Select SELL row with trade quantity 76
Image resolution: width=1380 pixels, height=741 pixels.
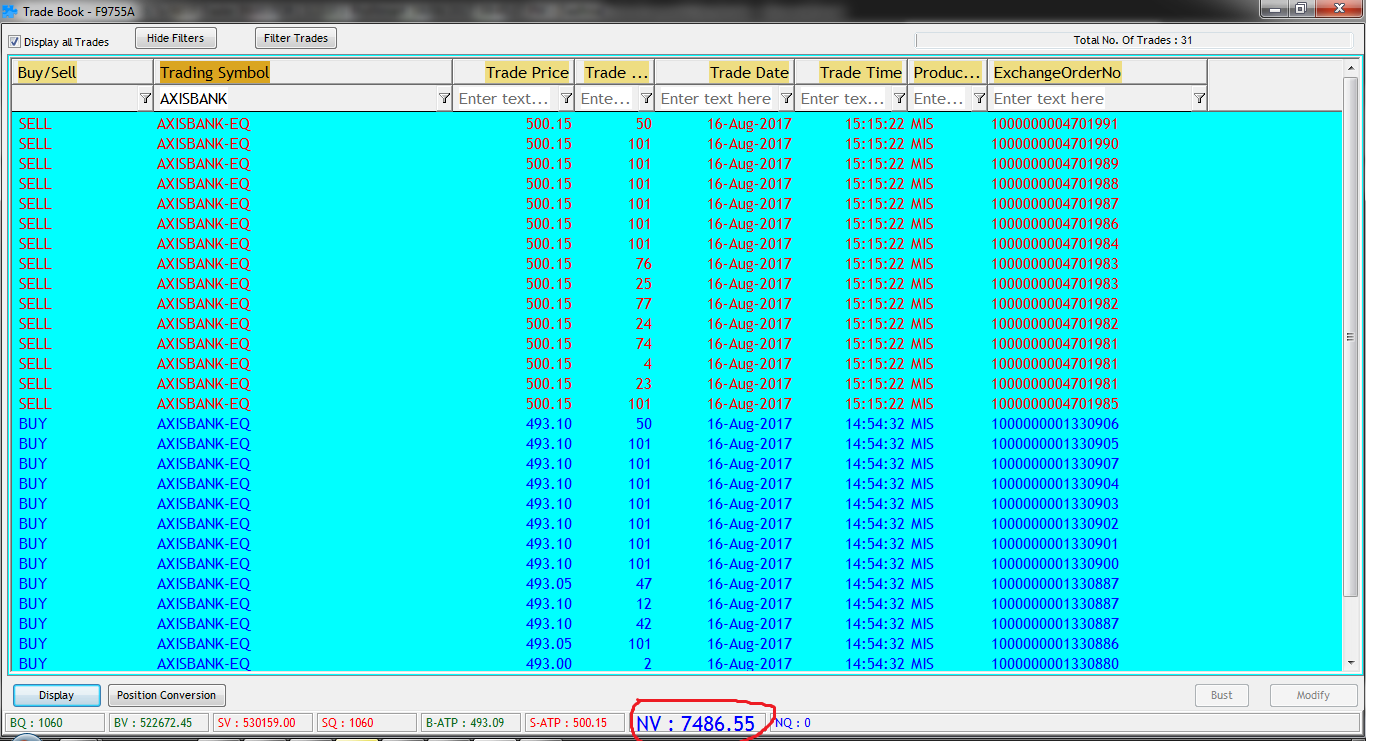676,264
